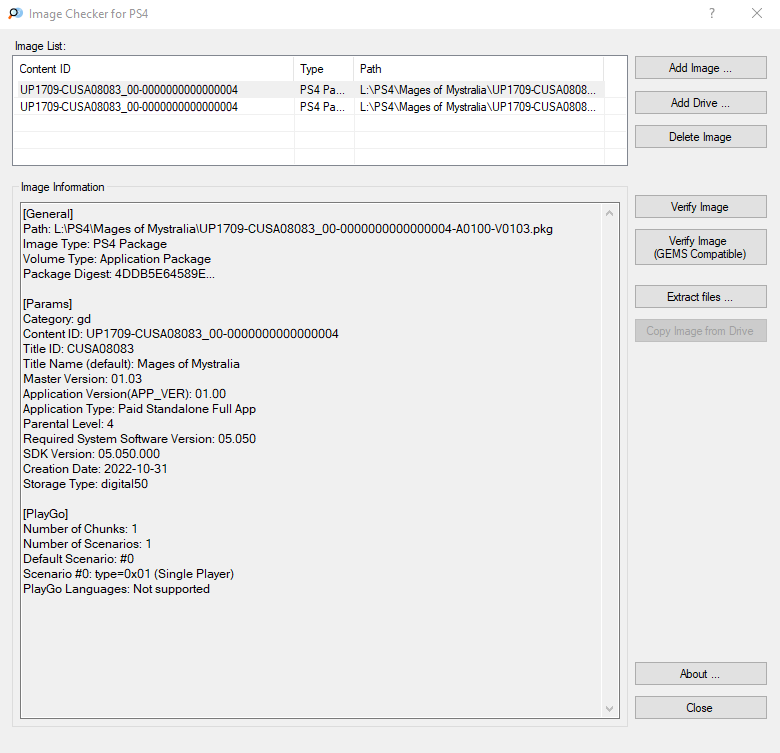Click the Image Type: PS4 Package line
The image size is (780, 753).
(95, 244)
